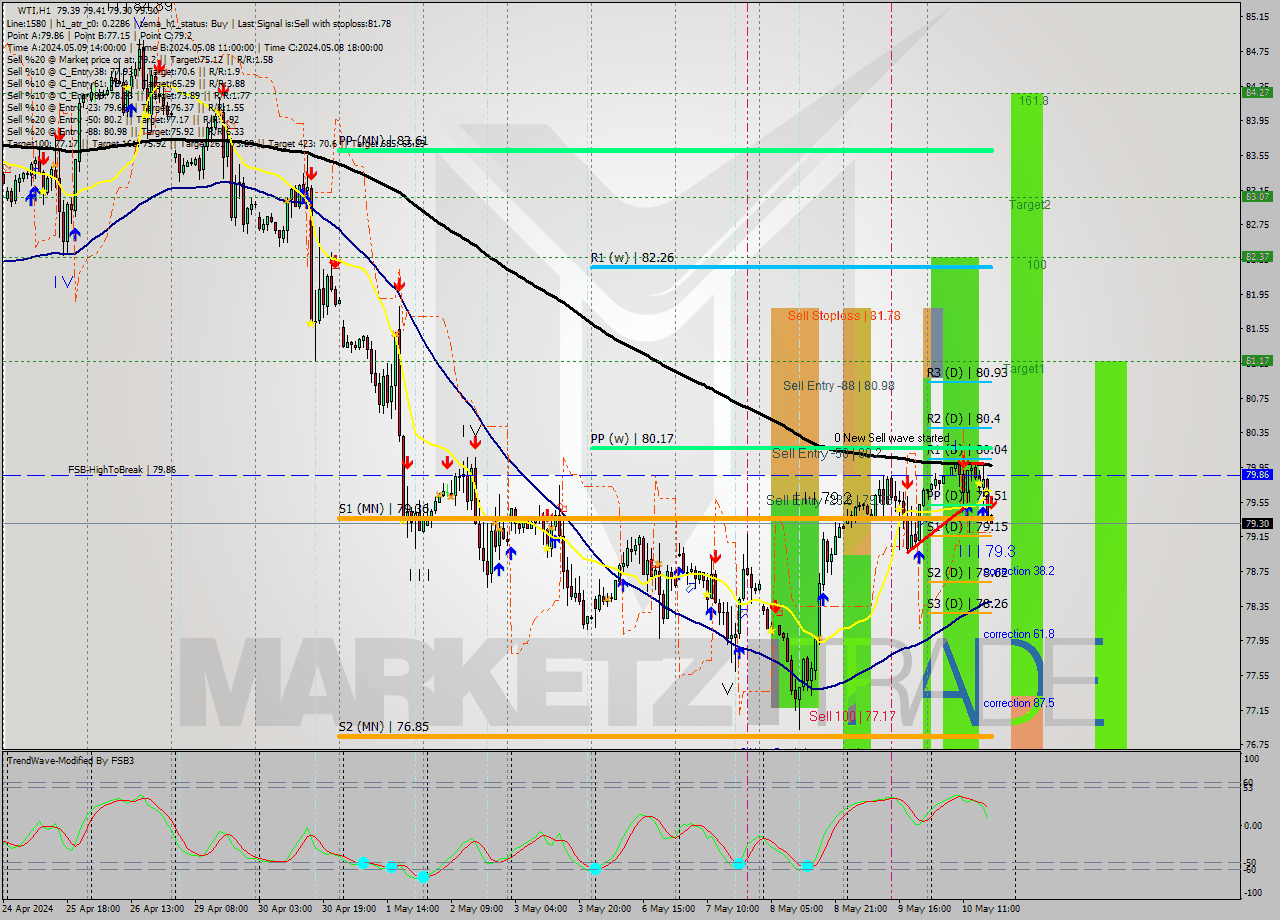Click the S1 (MN) monthly support label
This screenshot has width=1280, height=920.
point(384,509)
